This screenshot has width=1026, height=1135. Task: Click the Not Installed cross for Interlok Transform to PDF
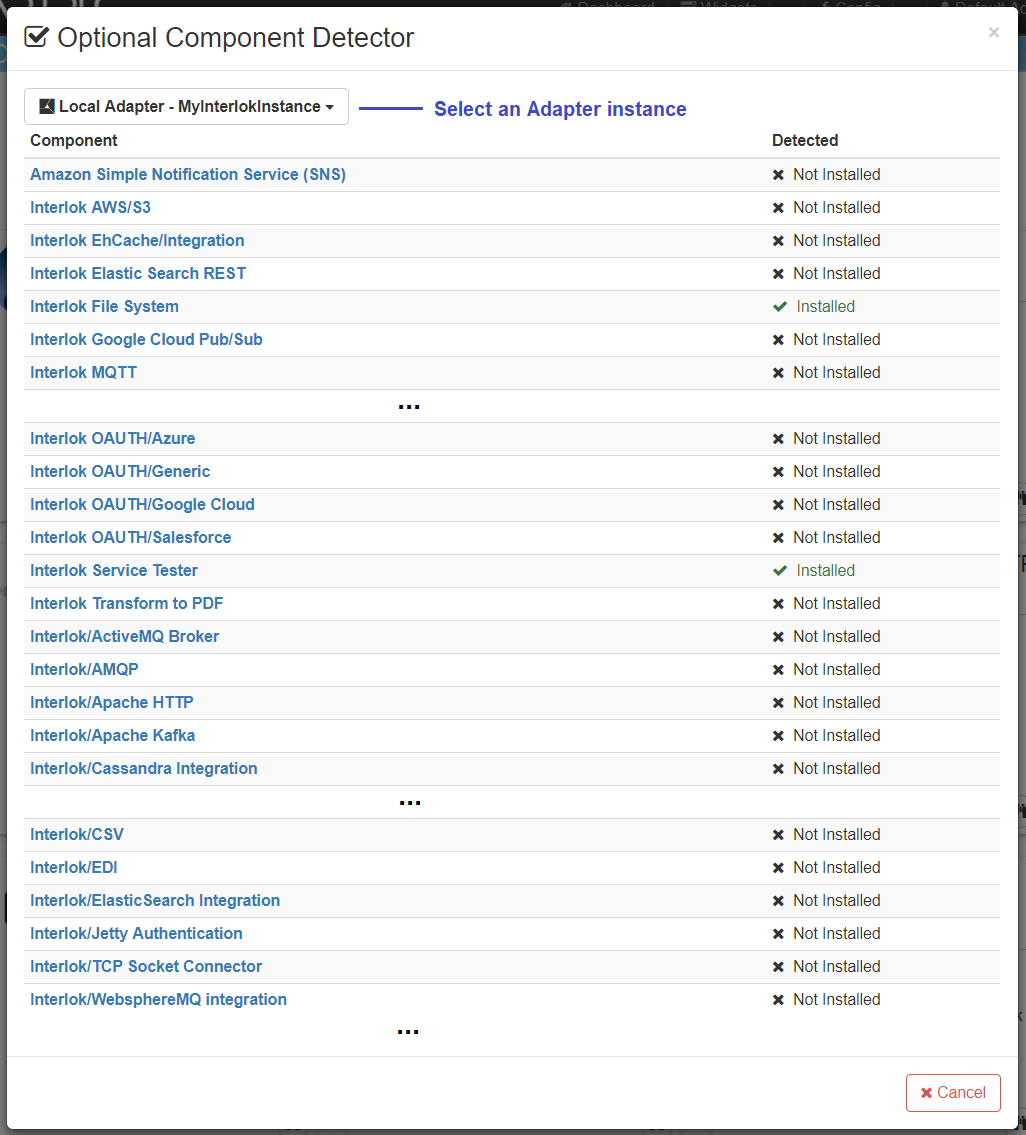pos(778,604)
